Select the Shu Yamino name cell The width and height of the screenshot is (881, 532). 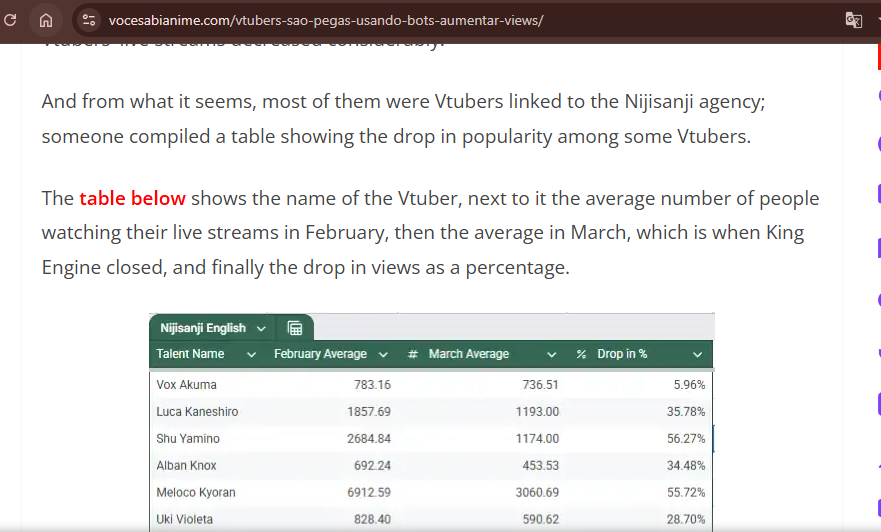coord(188,439)
